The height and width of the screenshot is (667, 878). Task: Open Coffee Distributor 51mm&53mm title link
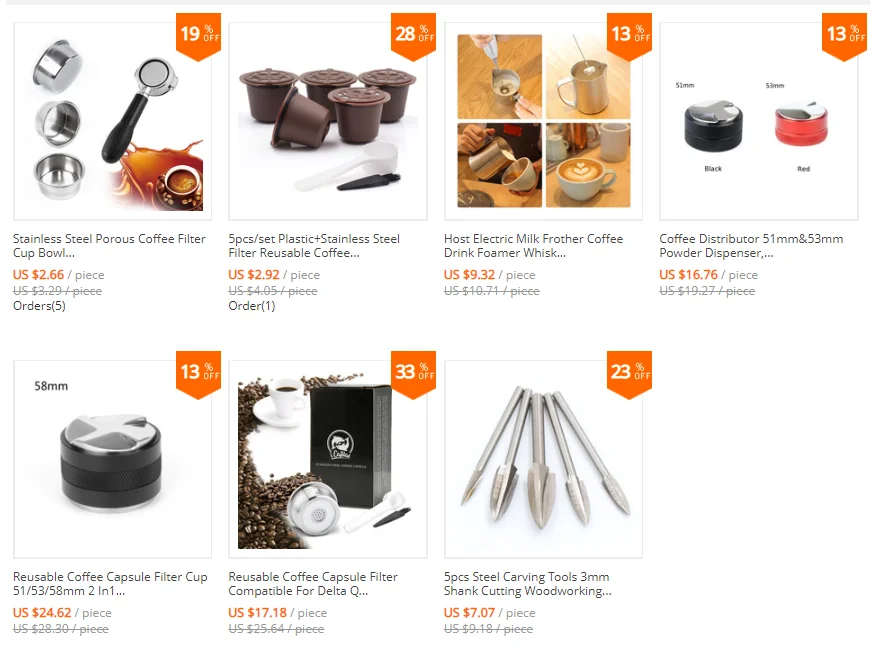751,245
